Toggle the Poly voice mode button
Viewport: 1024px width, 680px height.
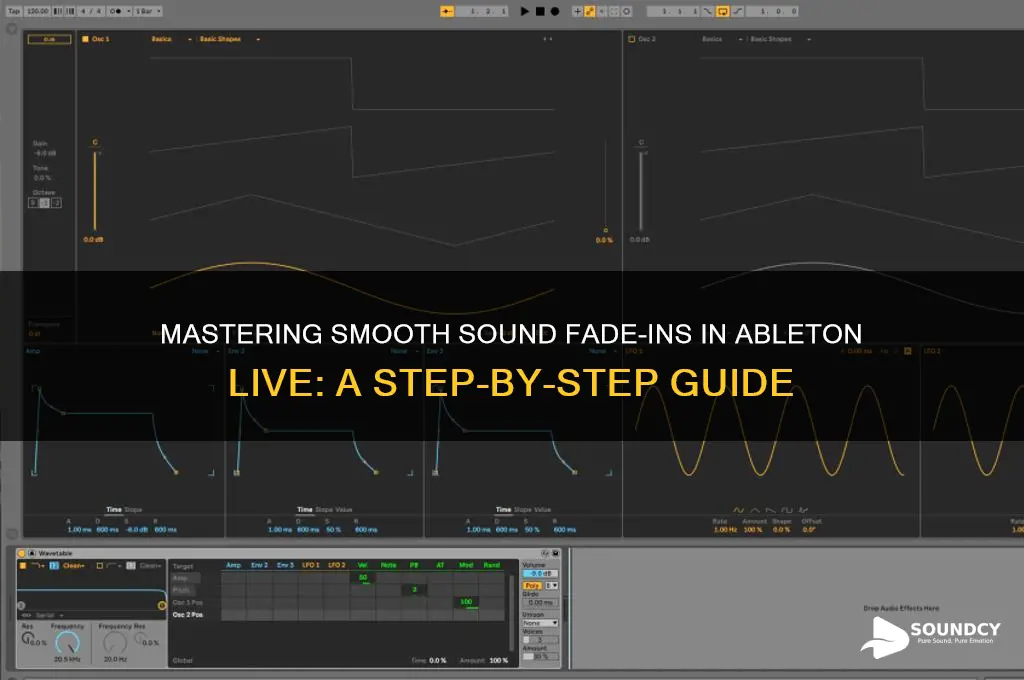pos(533,586)
